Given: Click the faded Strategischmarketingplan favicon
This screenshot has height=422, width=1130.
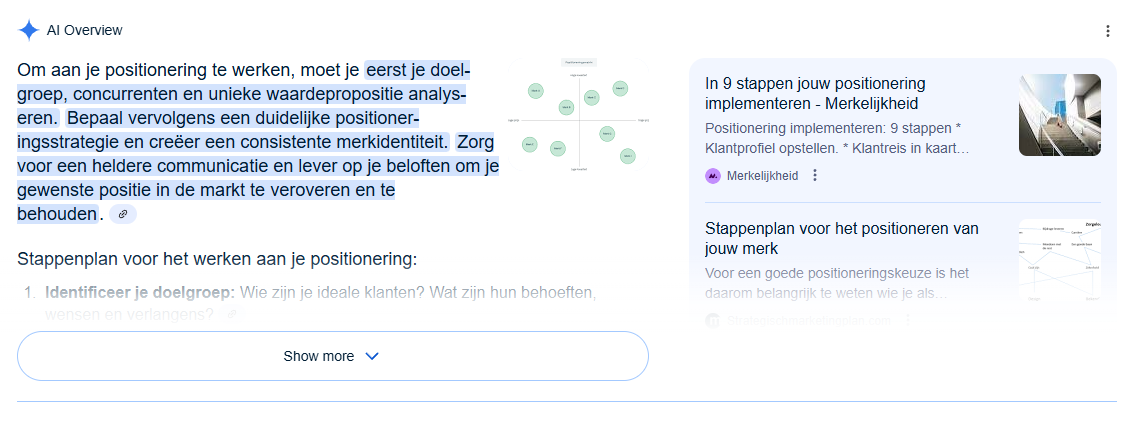Looking at the screenshot, I should (713, 320).
